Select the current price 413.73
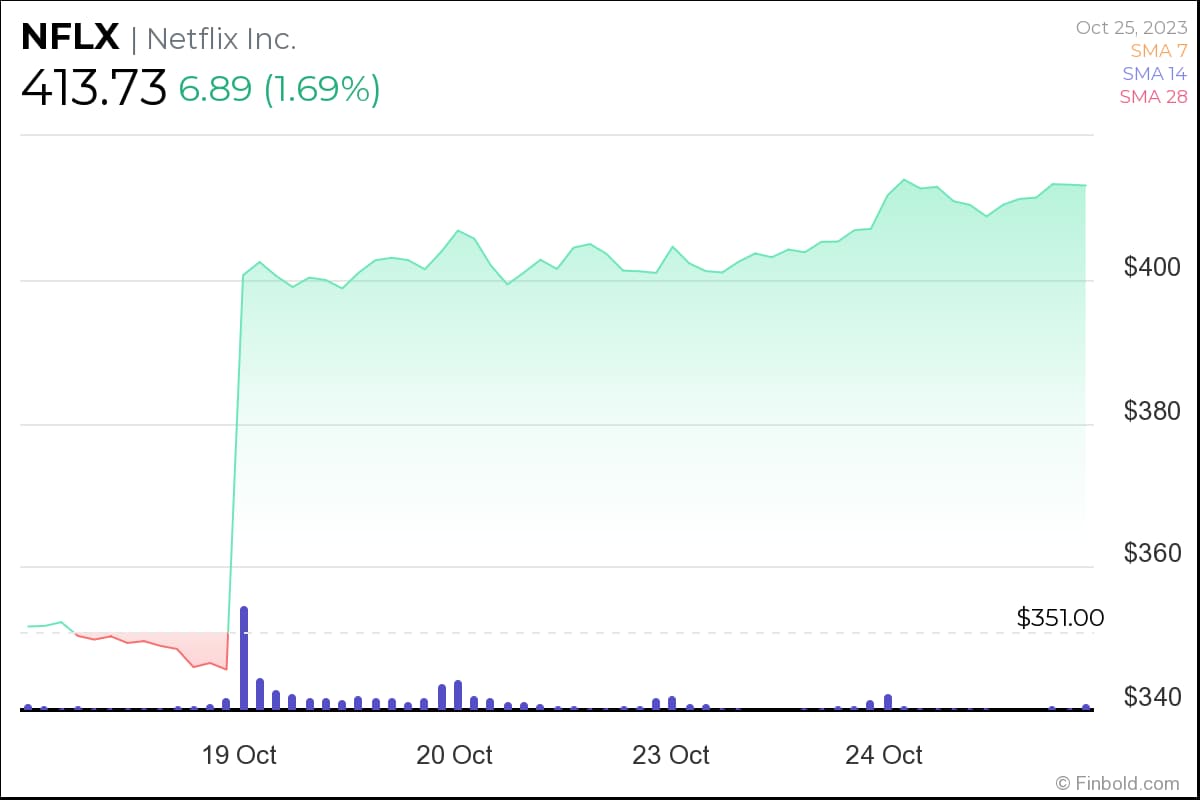This screenshot has width=1200, height=800. click(94, 89)
